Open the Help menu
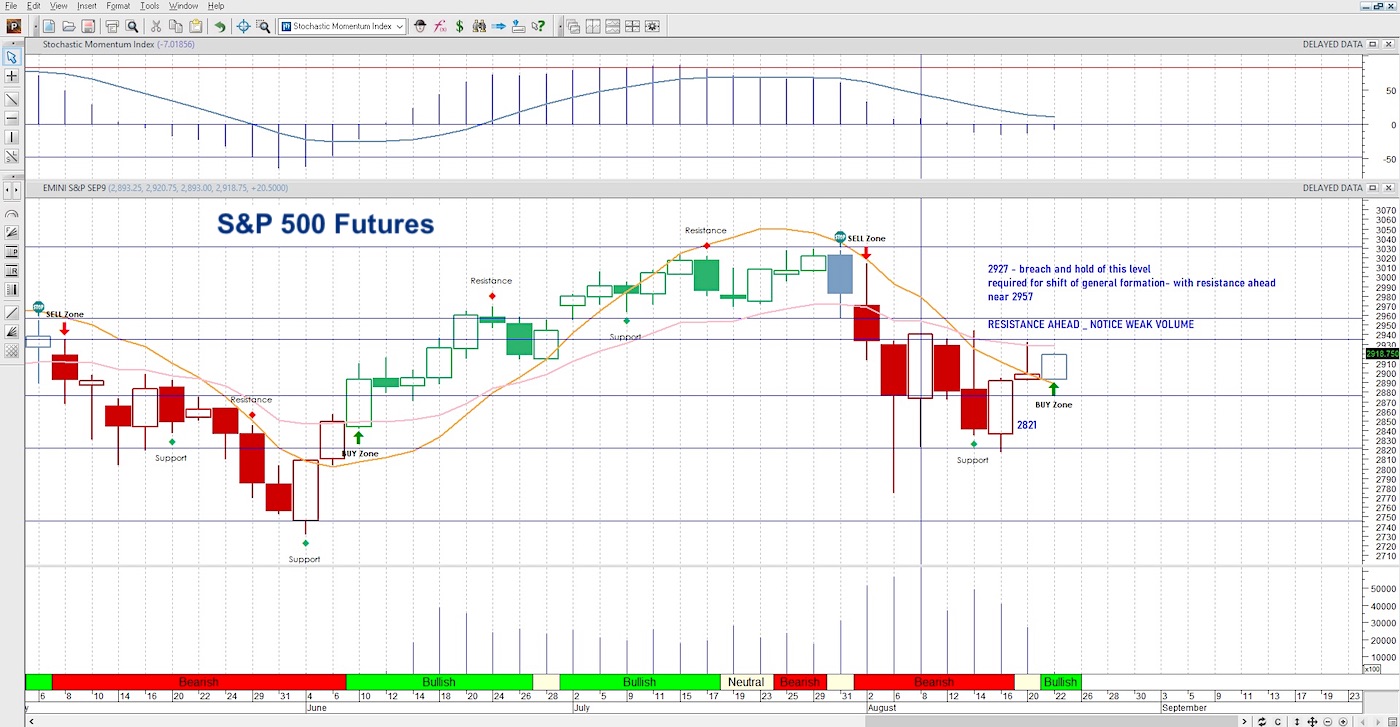Image resolution: width=1400 pixels, height=727 pixels. click(x=216, y=6)
